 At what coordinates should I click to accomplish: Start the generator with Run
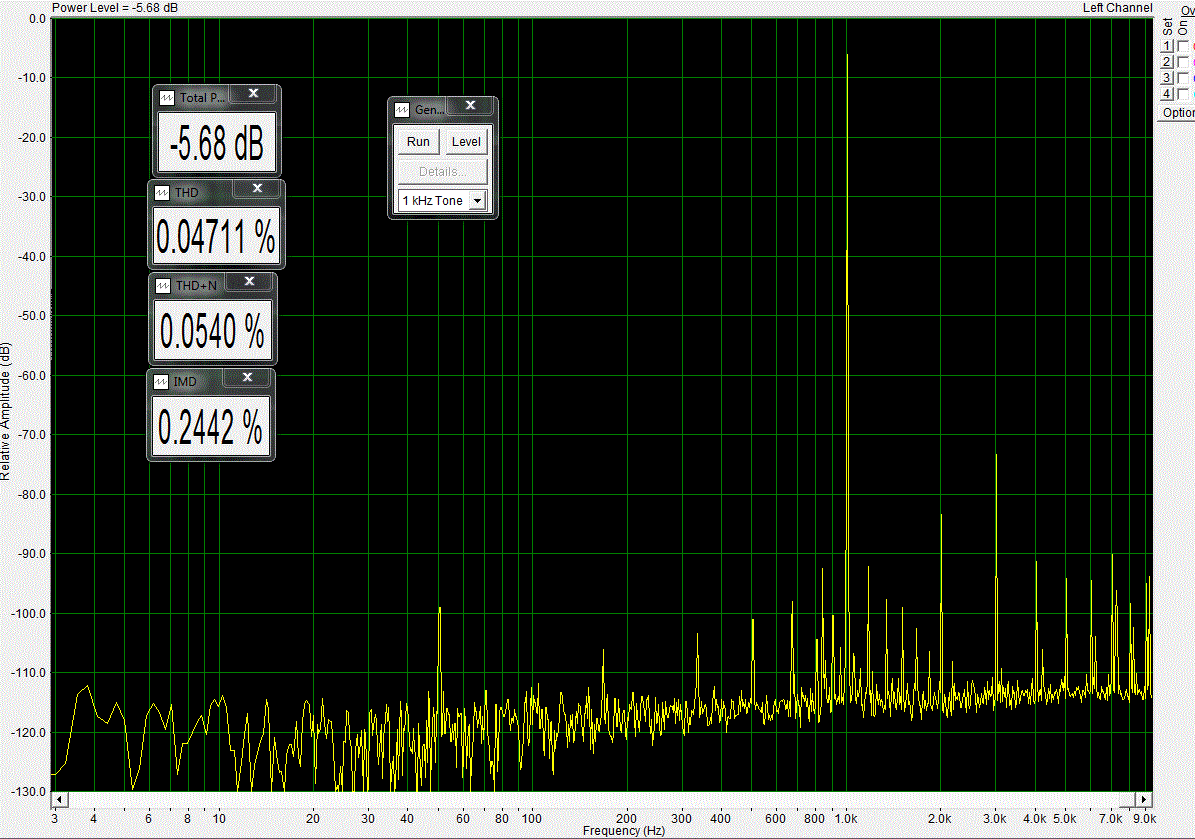418,142
